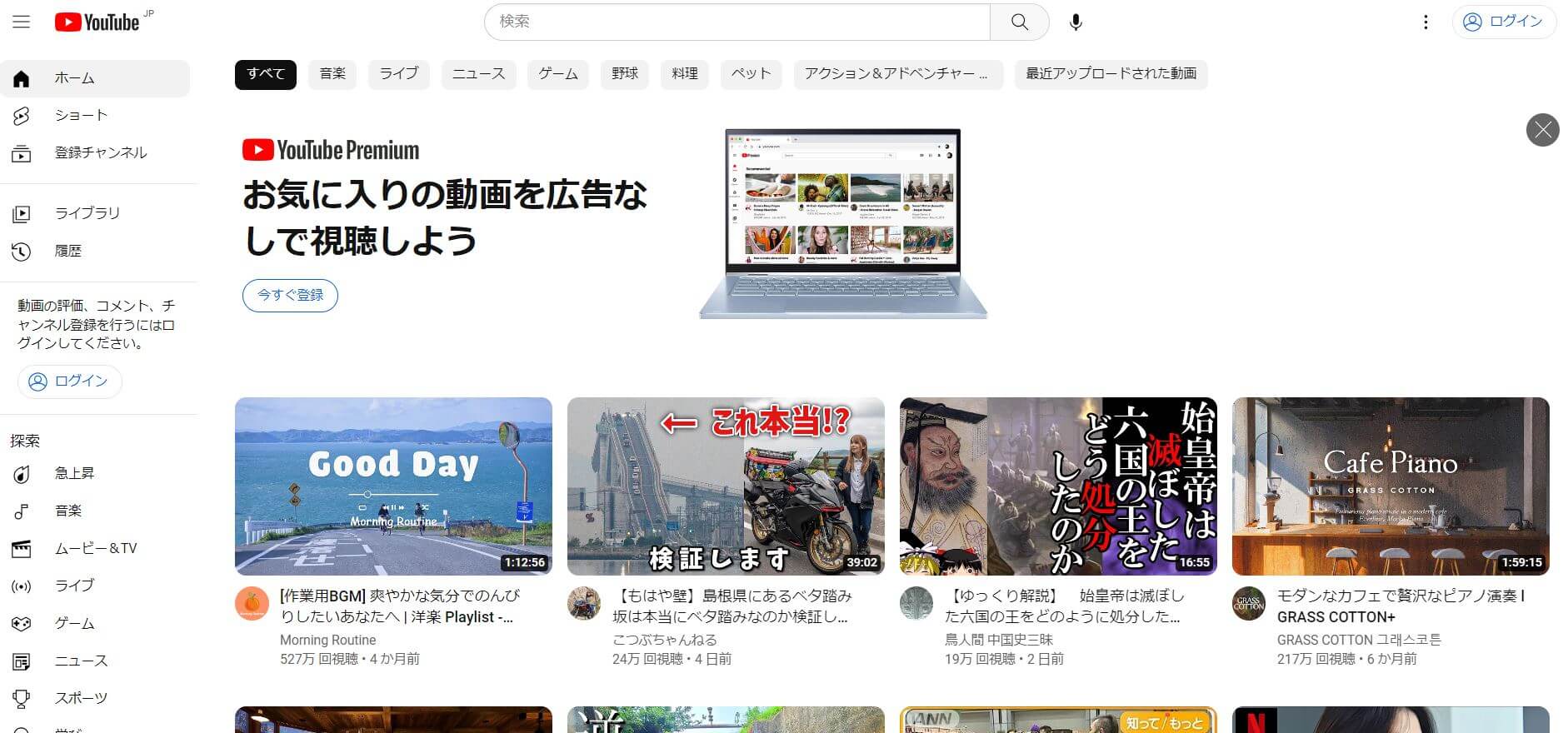
Task: Open ライブ in the sidebar explore list
Action: point(95,586)
